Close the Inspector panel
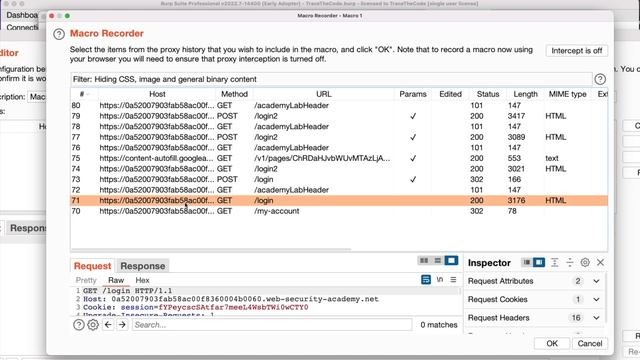Screen dimensions: 640x360 coord(600,262)
